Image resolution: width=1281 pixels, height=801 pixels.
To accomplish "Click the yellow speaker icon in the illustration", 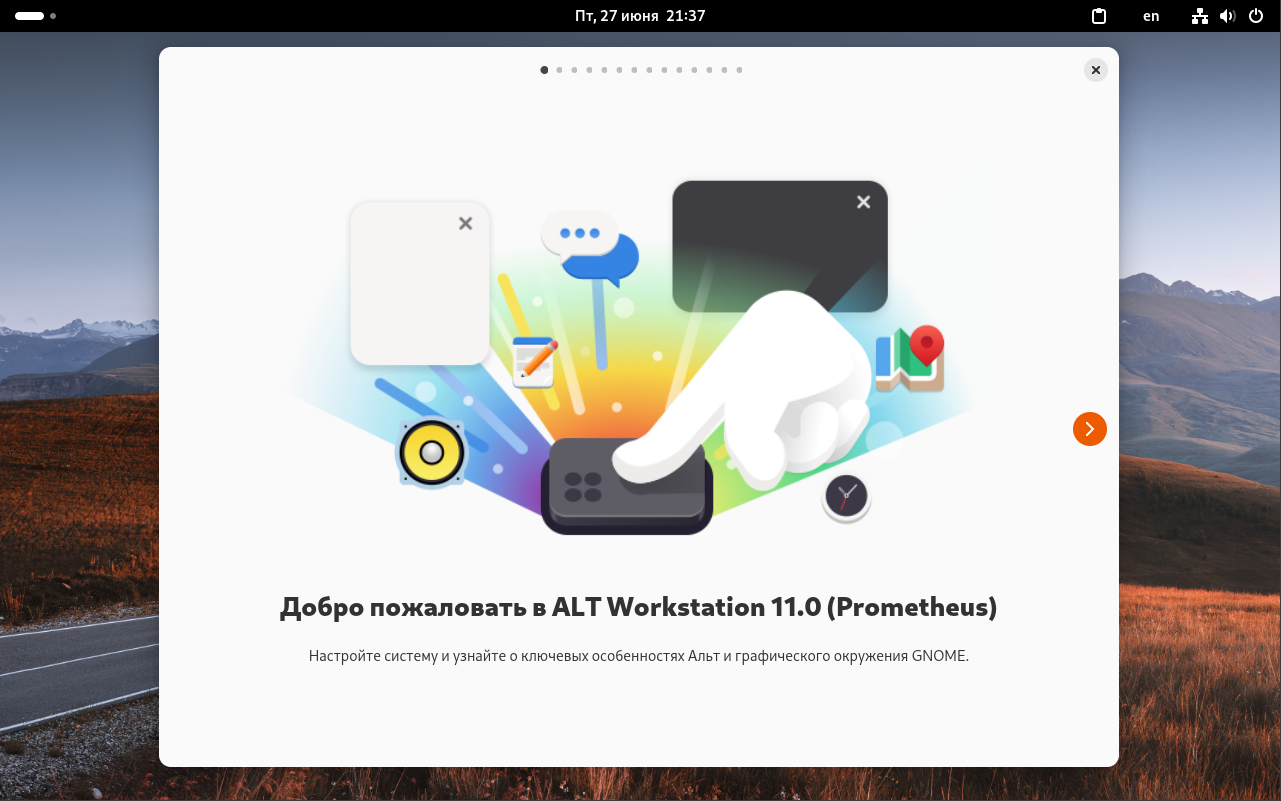I will (x=432, y=454).
